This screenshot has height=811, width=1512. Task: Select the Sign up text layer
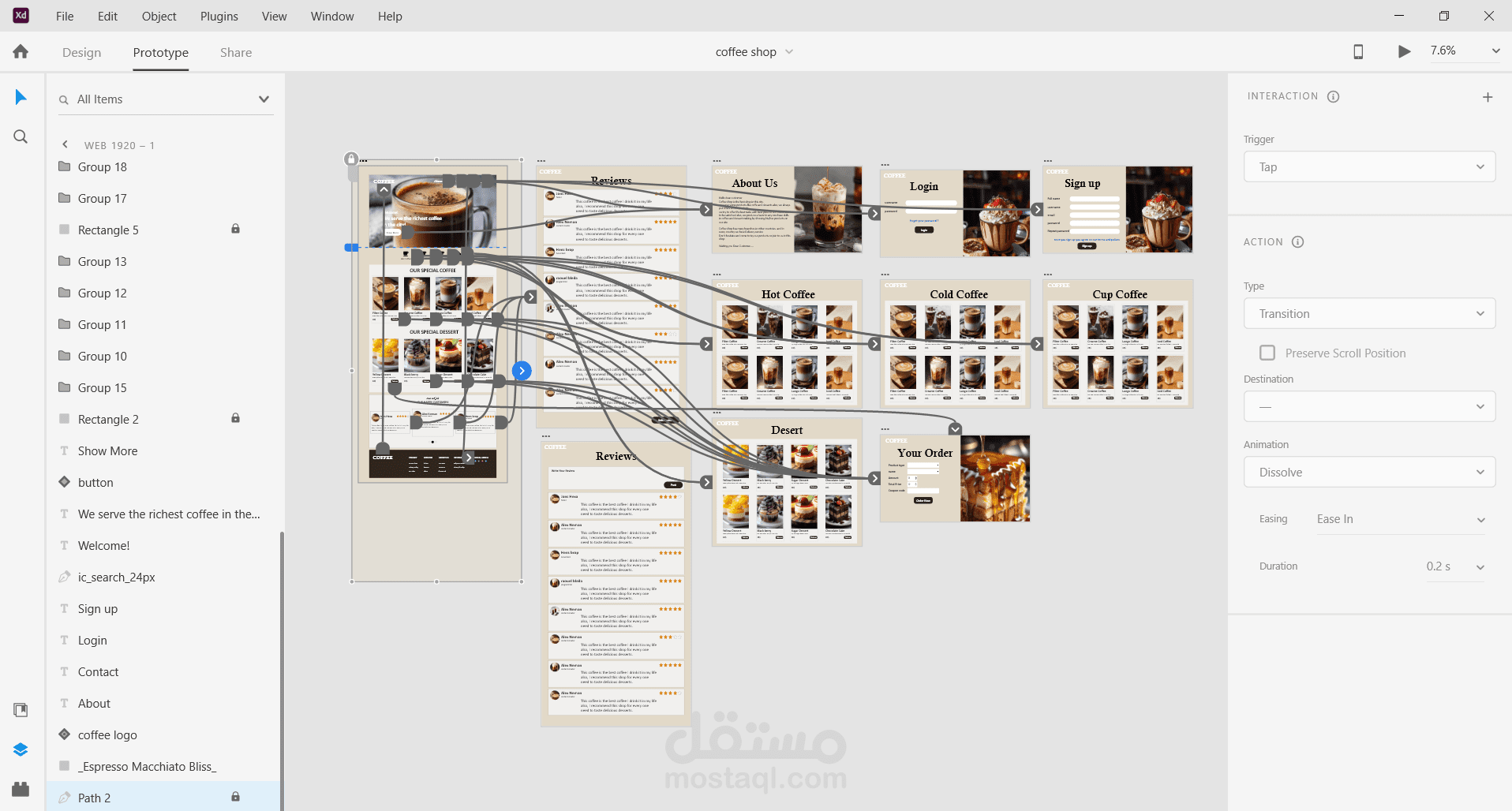162,608
